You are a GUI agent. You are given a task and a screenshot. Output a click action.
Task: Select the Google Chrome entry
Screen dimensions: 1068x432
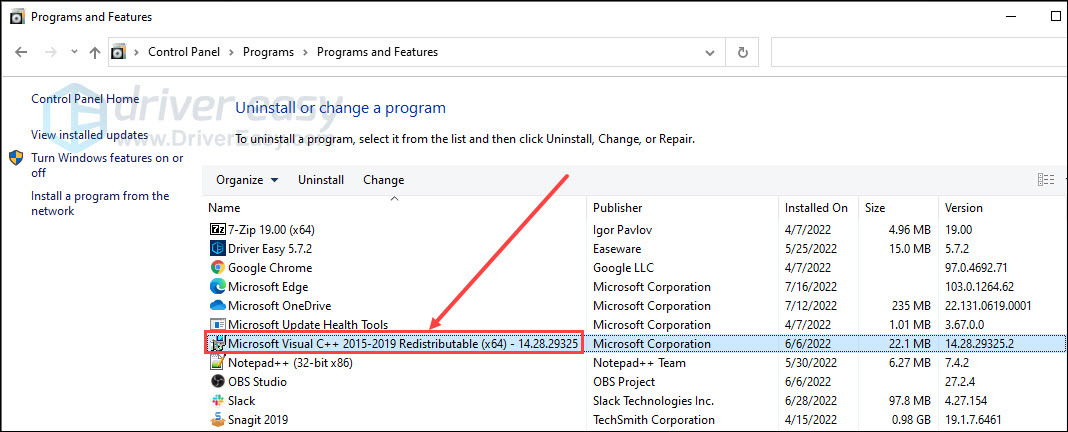click(270, 268)
